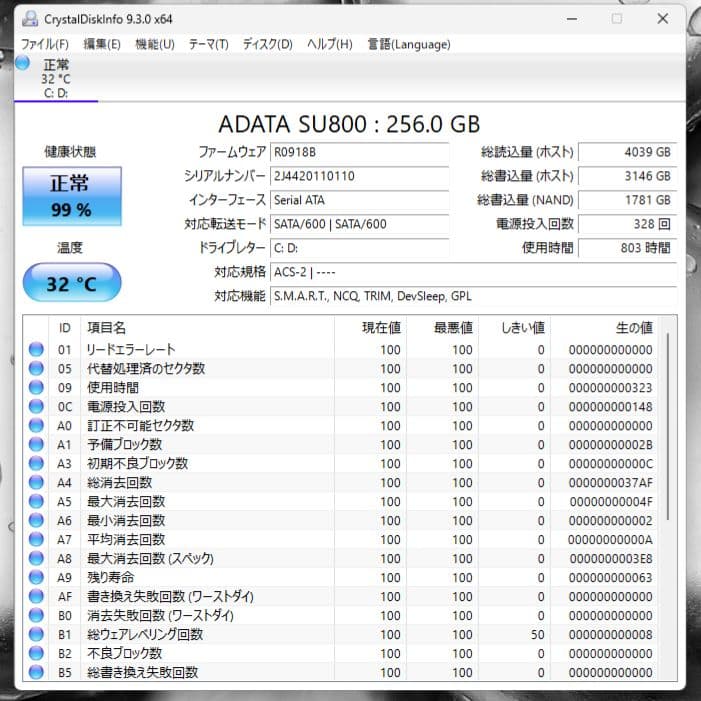This screenshot has height=701, width=701.
Task: Click status orb for row A9 残り寿命
Action: 36,577
